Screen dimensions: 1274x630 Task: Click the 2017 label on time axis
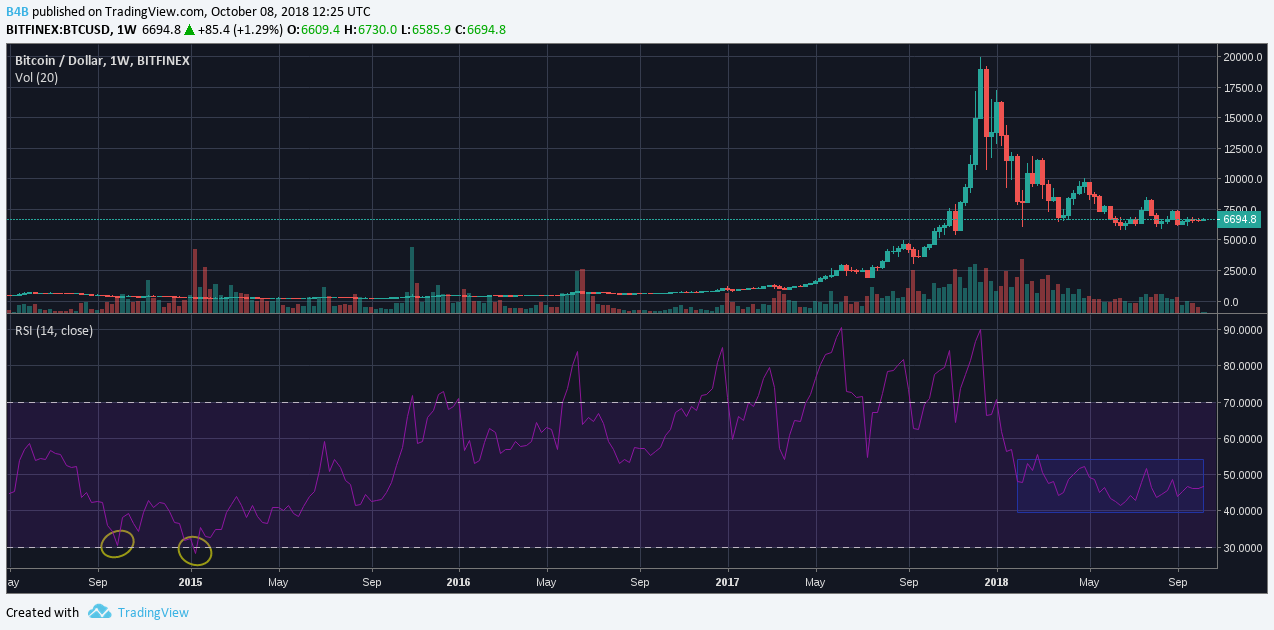[x=728, y=581]
